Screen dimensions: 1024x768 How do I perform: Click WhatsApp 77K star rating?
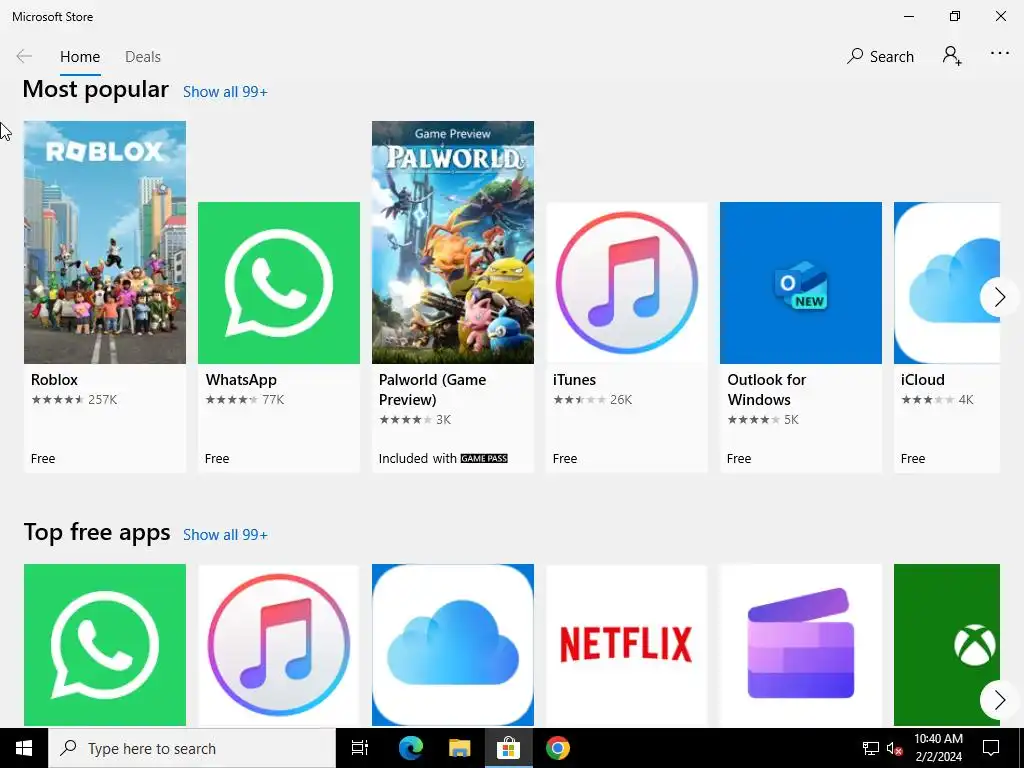pos(245,400)
